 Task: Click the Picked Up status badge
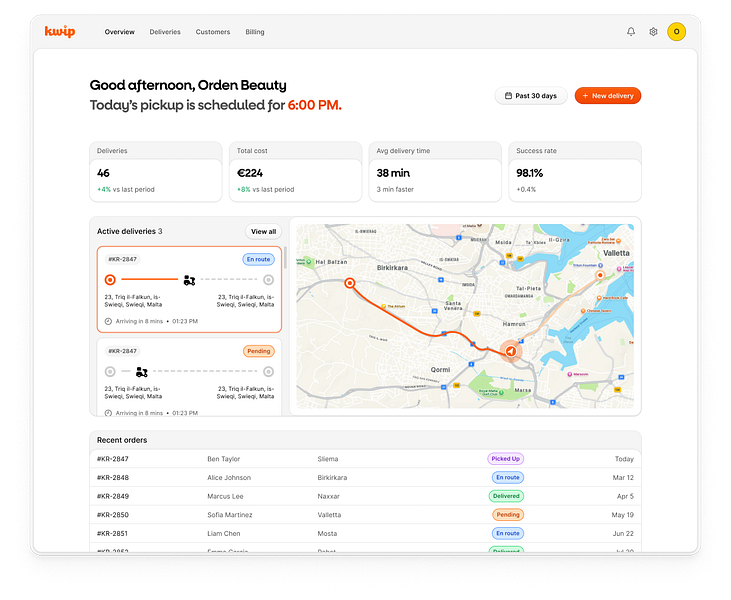coord(505,459)
